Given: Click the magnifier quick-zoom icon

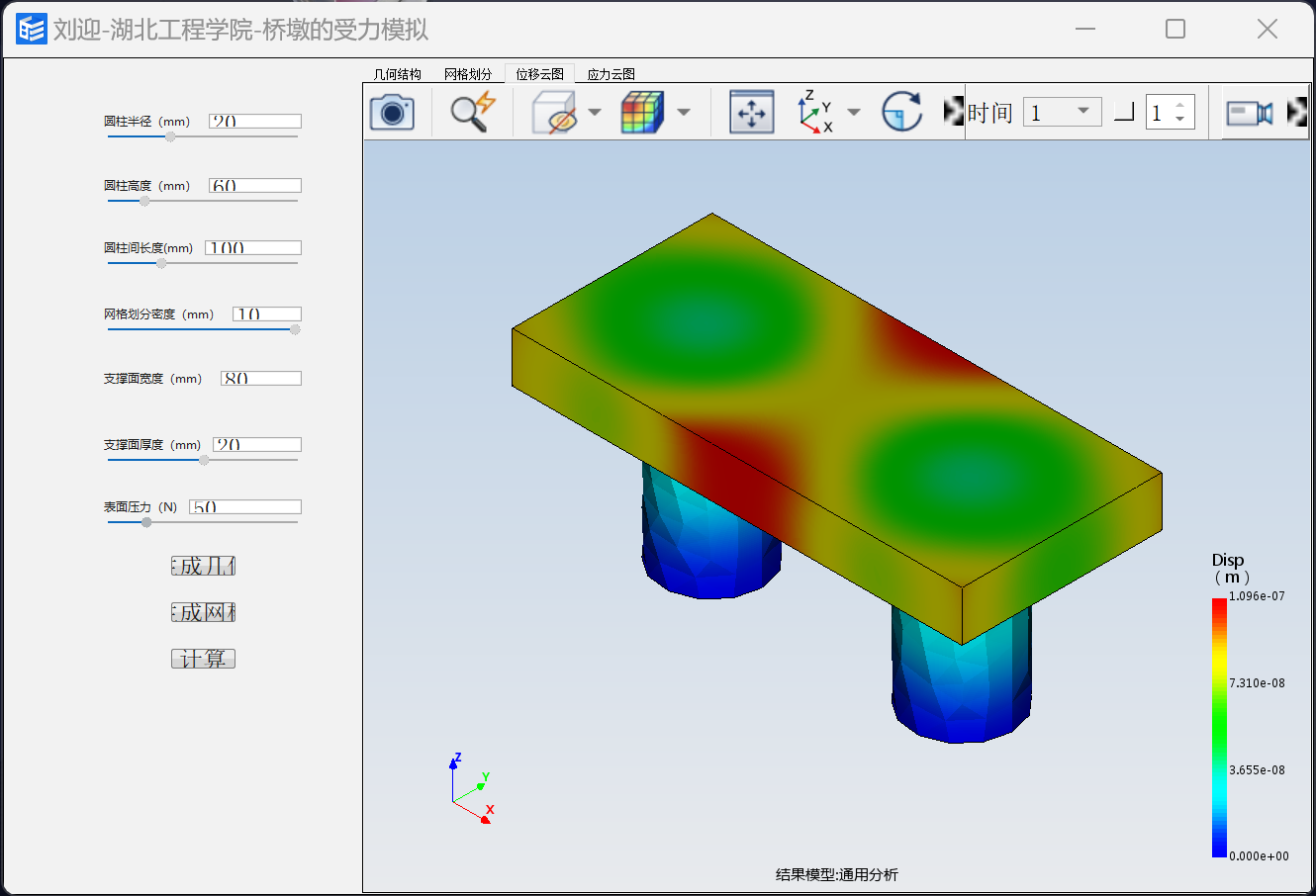Looking at the screenshot, I should click(472, 112).
